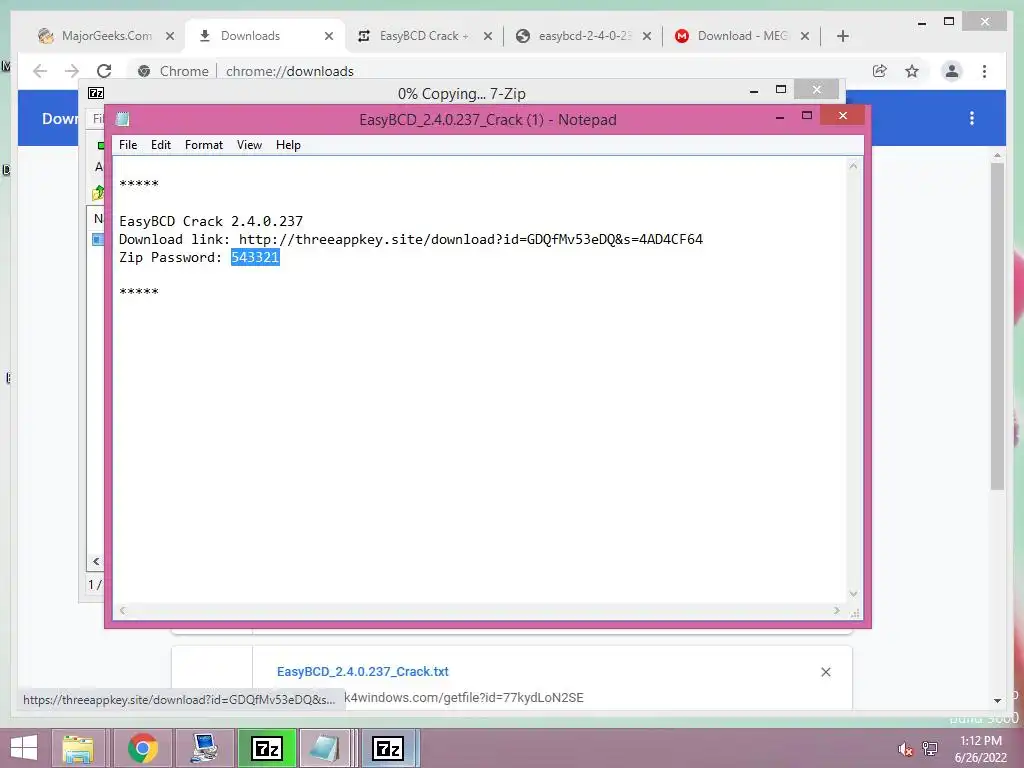Image resolution: width=1024 pixels, height=768 pixels.
Task: Open the Notepad Help menu
Action: pyautogui.click(x=288, y=145)
